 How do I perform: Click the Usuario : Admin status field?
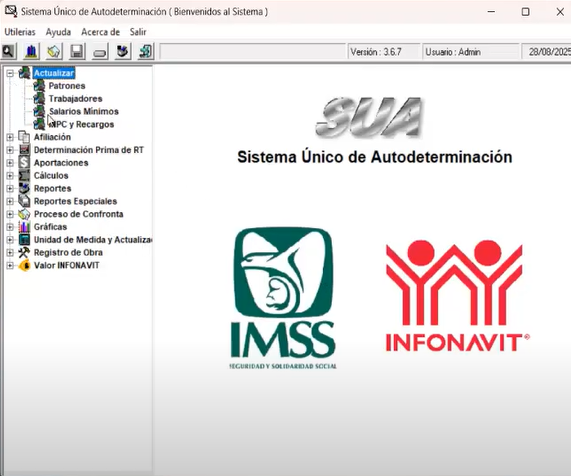click(x=470, y=52)
